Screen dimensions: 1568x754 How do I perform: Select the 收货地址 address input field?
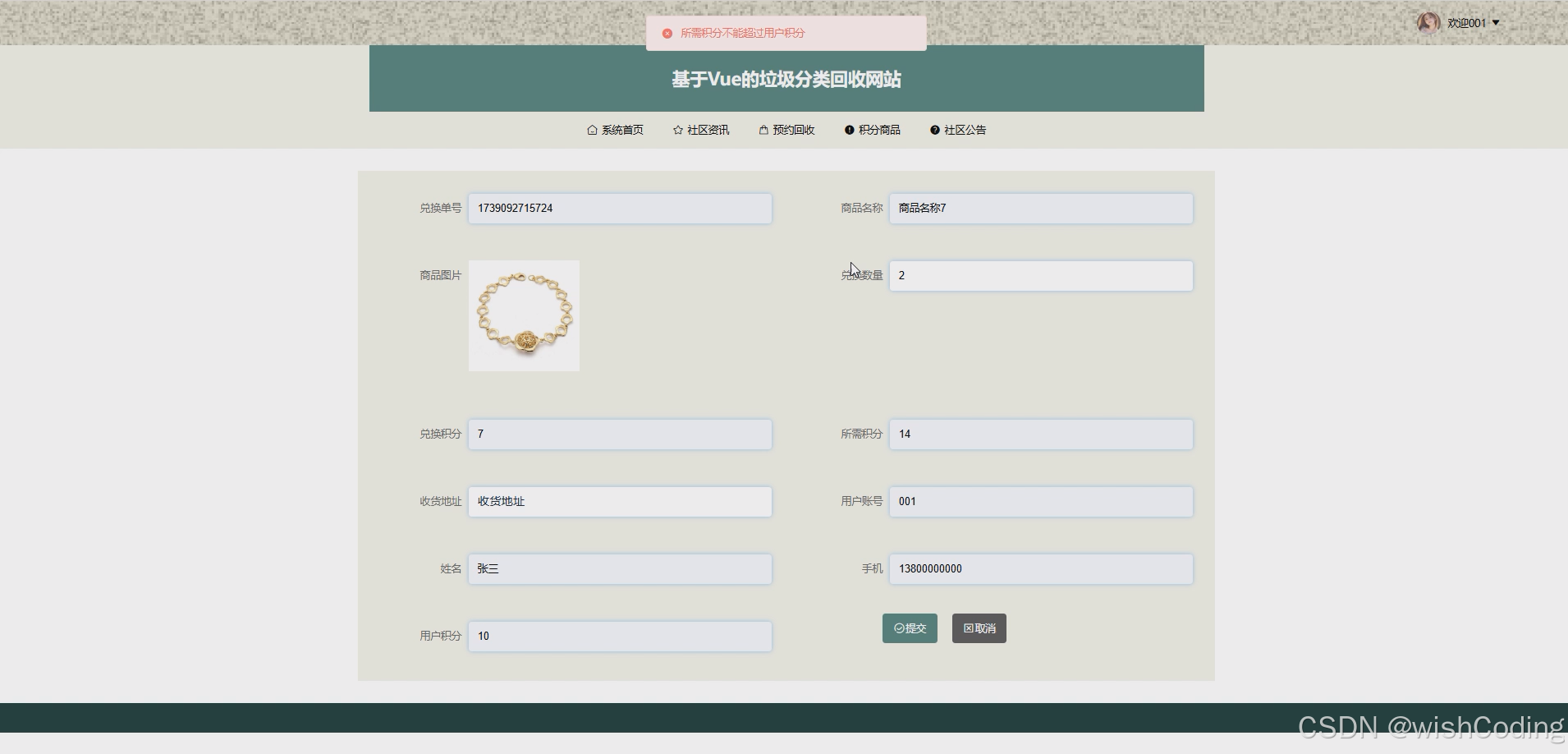619,501
